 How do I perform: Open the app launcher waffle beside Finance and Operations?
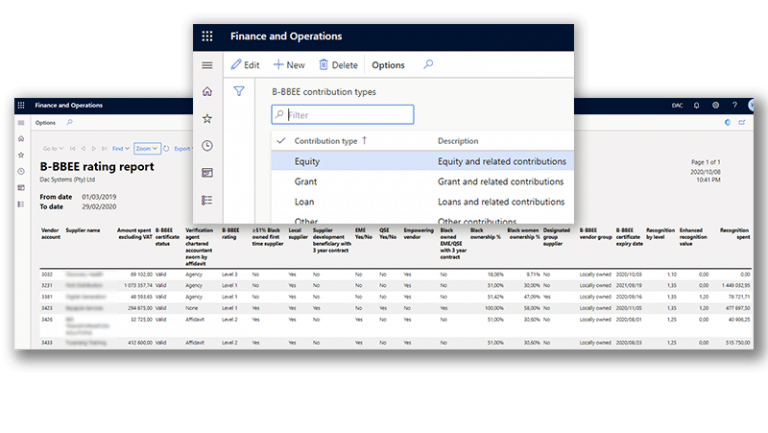coord(208,36)
